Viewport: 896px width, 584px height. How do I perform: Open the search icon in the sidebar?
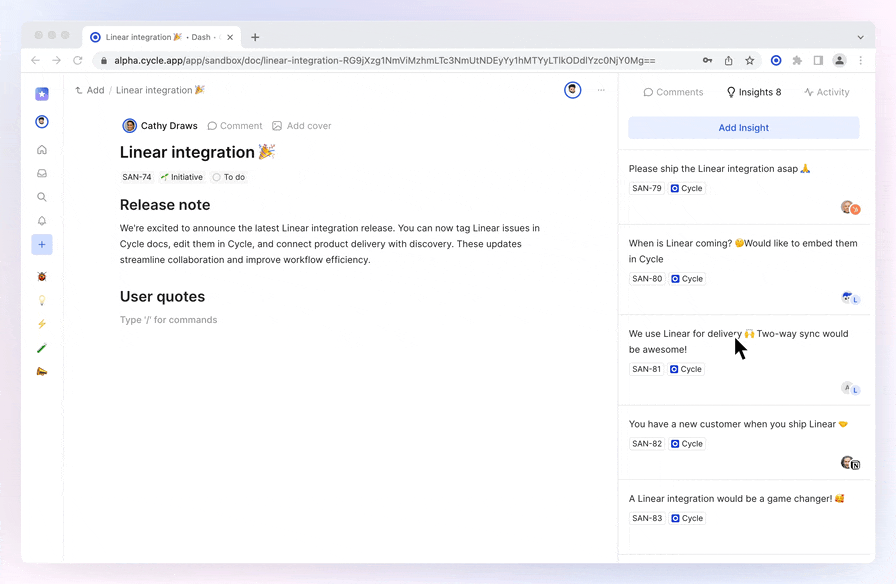(42, 197)
